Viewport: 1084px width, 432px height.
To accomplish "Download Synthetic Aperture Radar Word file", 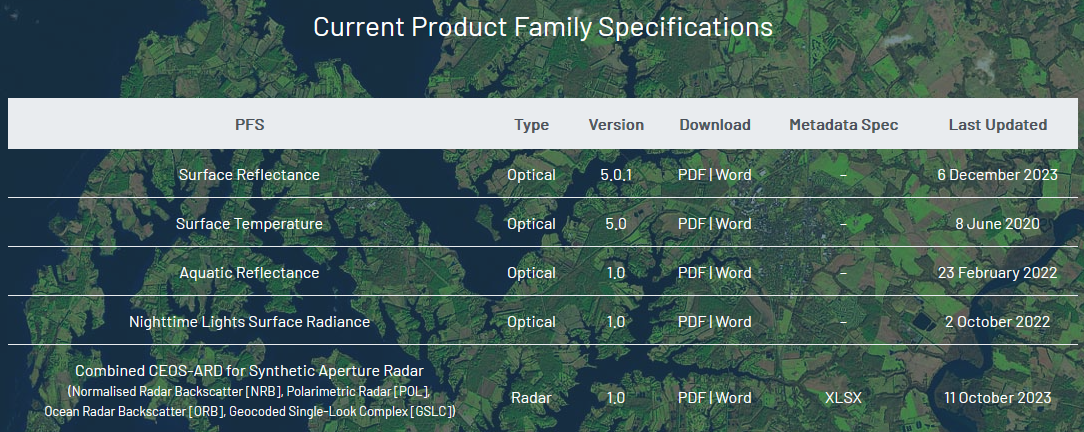I will (733, 398).
